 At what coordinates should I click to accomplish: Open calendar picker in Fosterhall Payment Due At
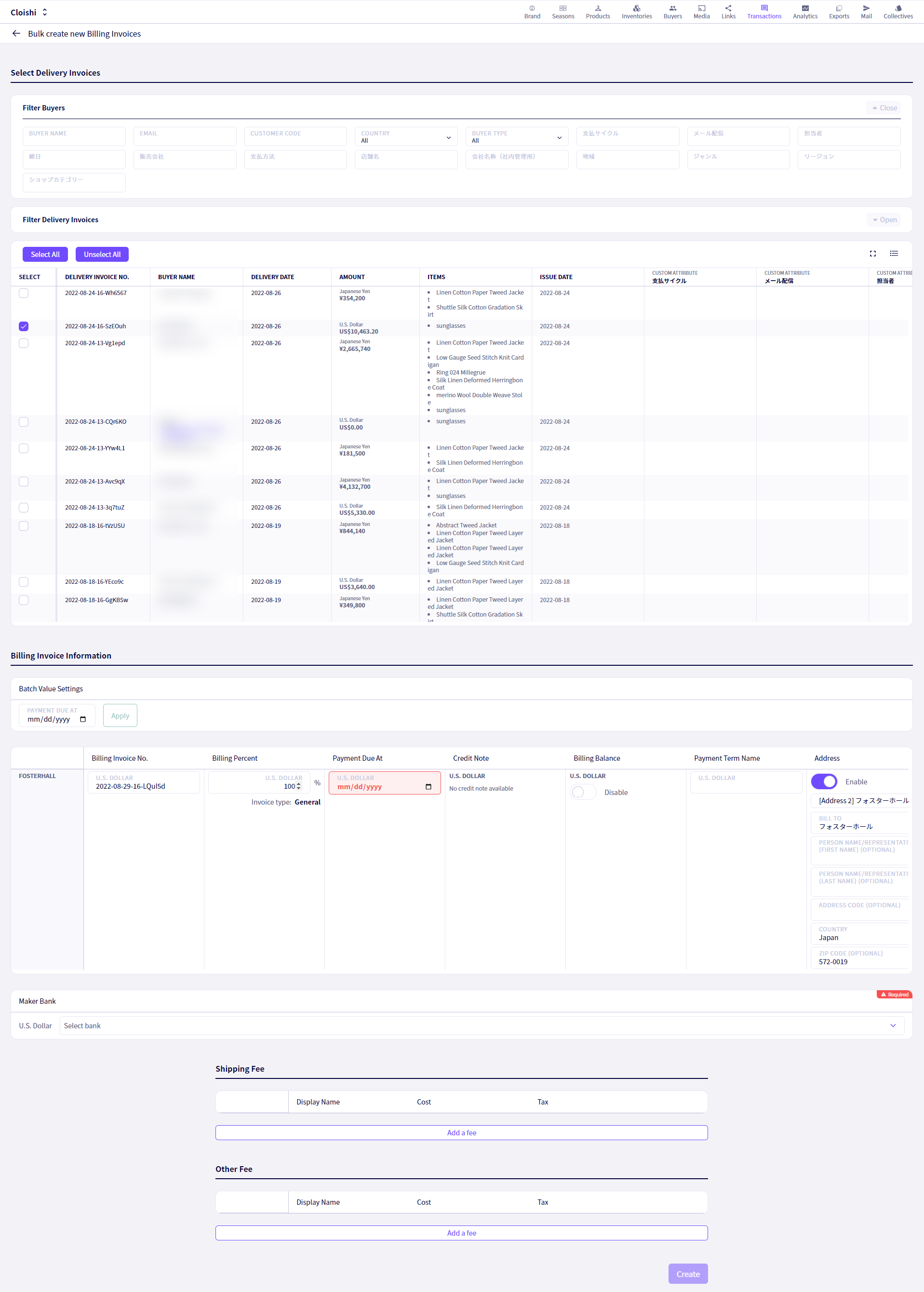point(429,787)
